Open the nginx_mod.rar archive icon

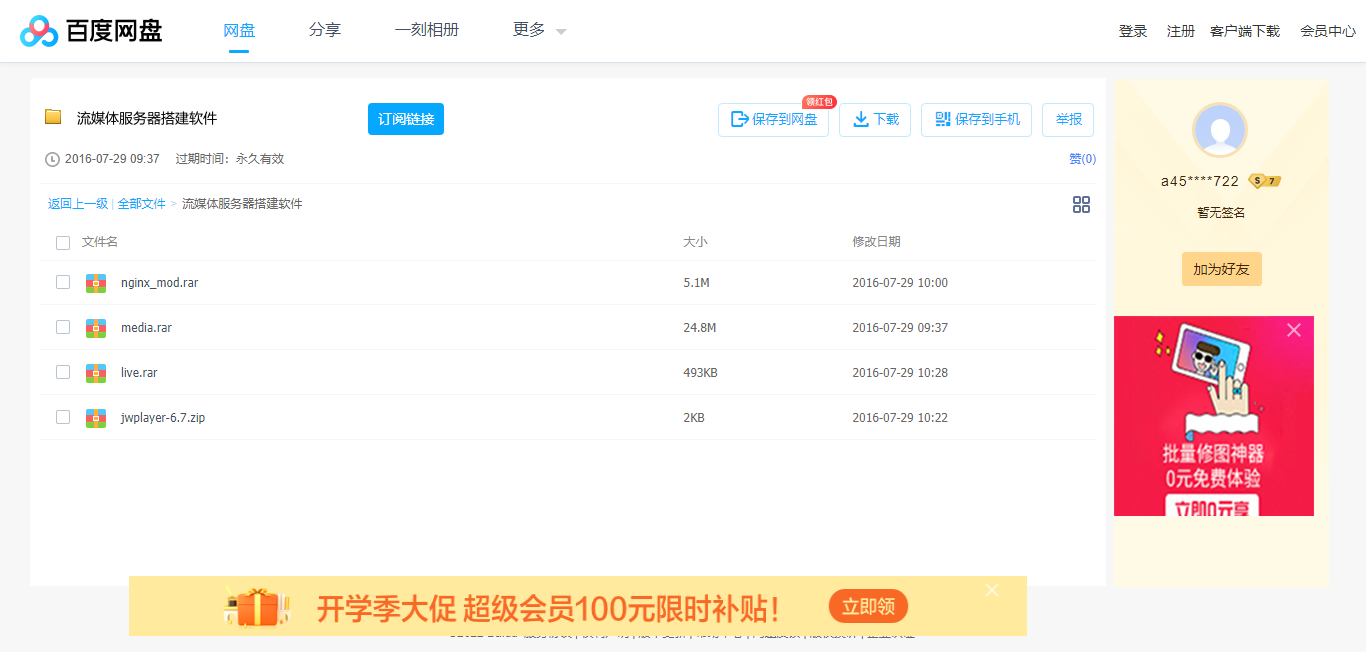tap(95, 282)
